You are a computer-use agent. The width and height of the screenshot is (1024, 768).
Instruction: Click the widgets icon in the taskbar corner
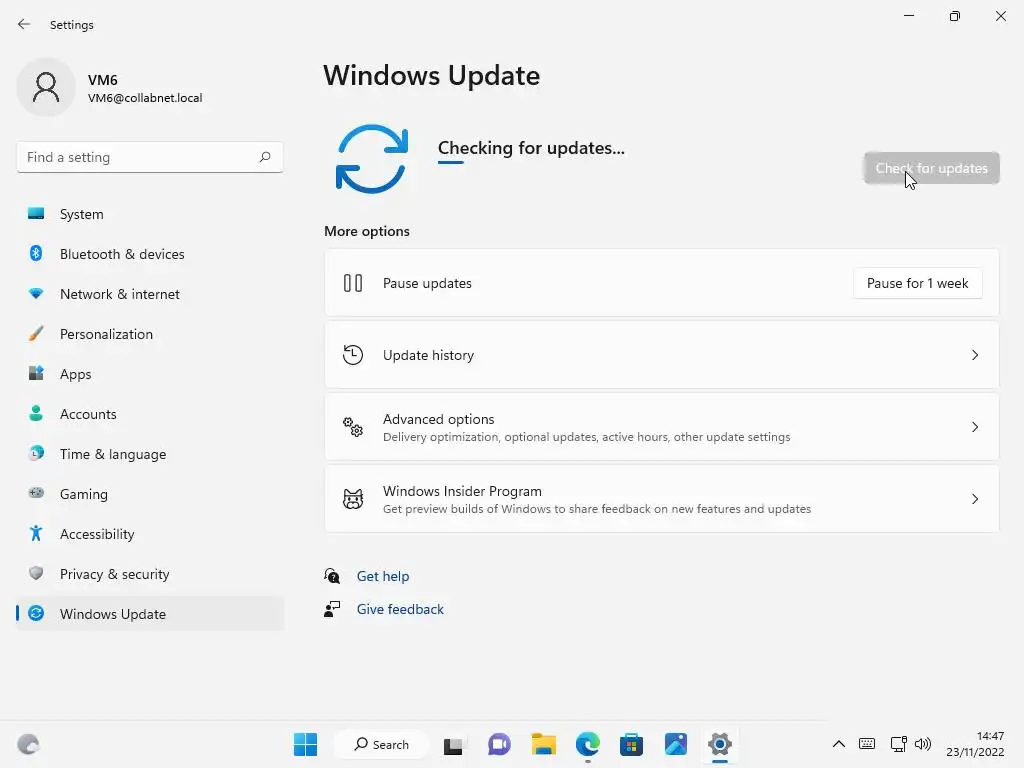tap(28, 744)
